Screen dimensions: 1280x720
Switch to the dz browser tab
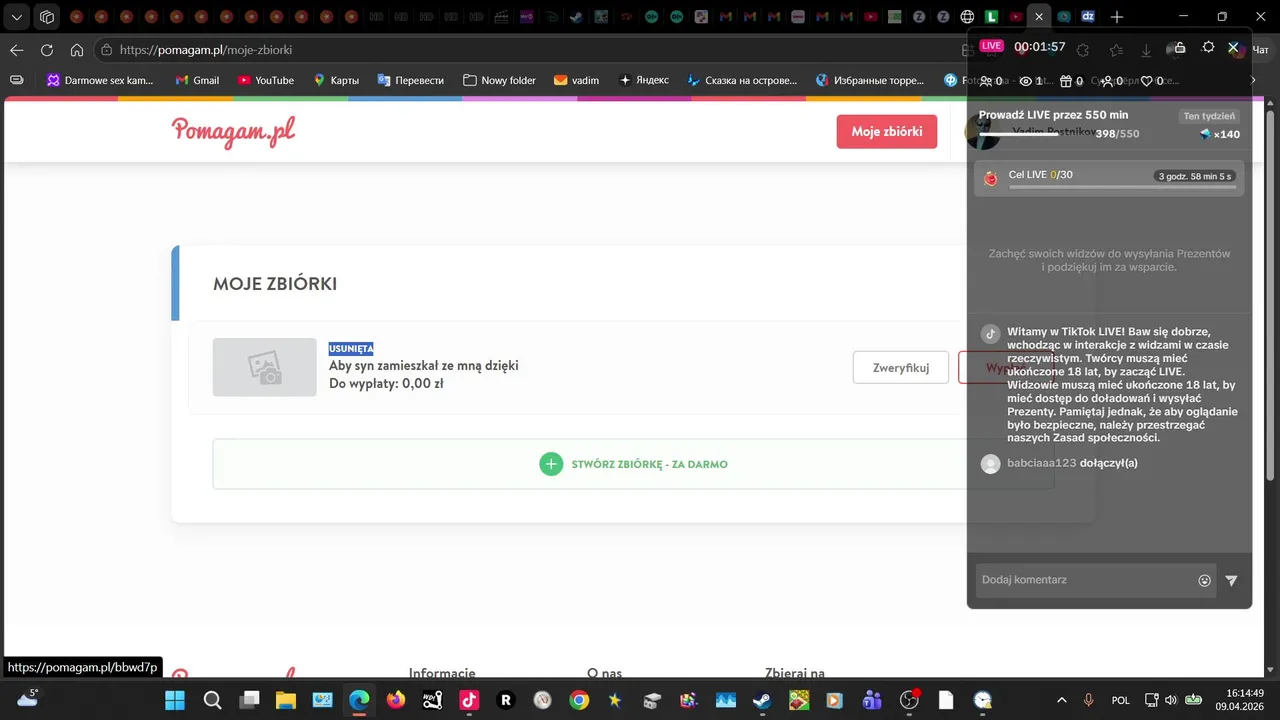1088,17
